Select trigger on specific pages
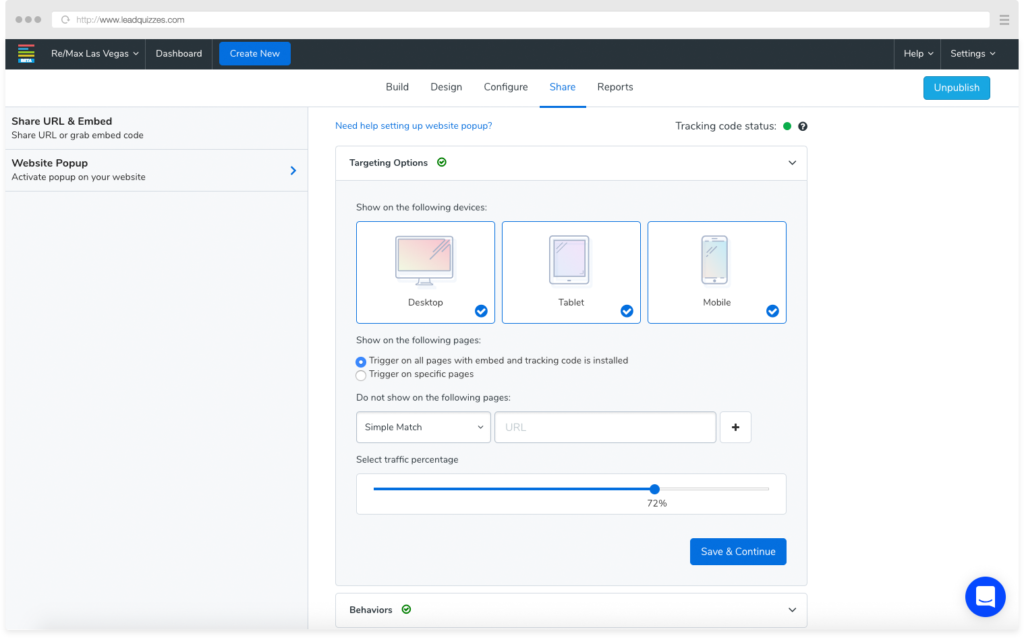 (x=360, y=375)
